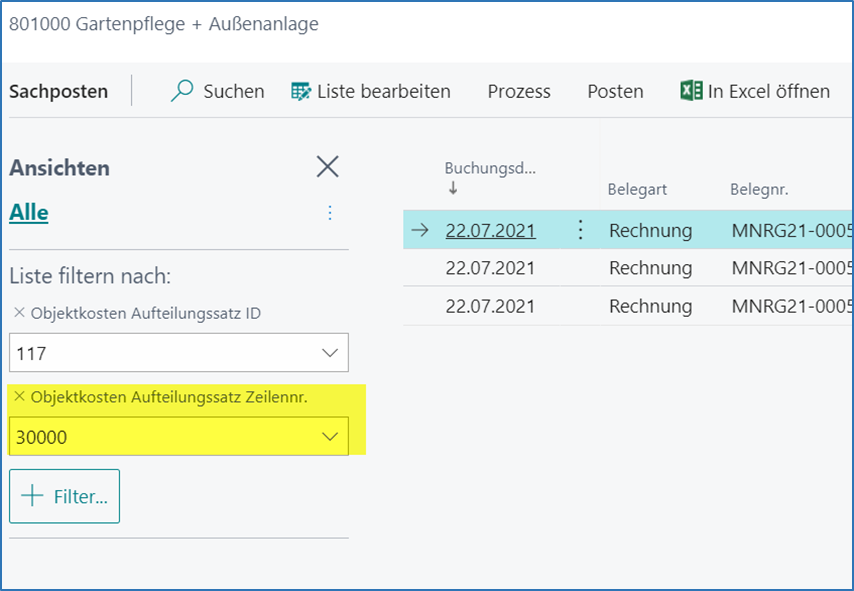This screenshot has width=854, height=591.
Task: Remove the Aufteilungssatz Zeilennr. filter
Action: point(19,397)
